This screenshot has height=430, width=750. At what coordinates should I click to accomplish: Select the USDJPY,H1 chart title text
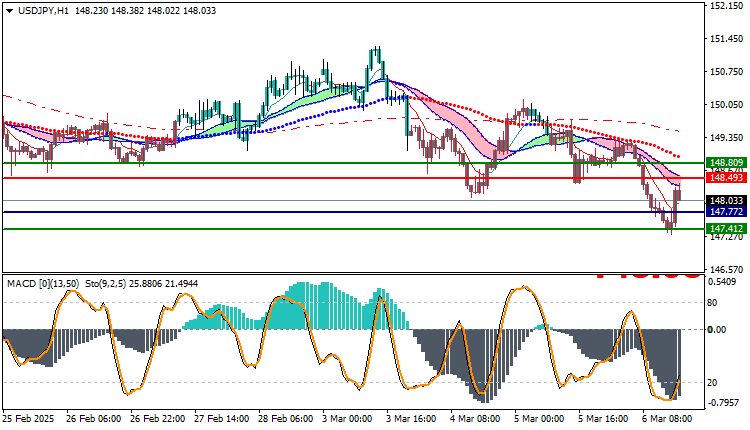point(44,11)
